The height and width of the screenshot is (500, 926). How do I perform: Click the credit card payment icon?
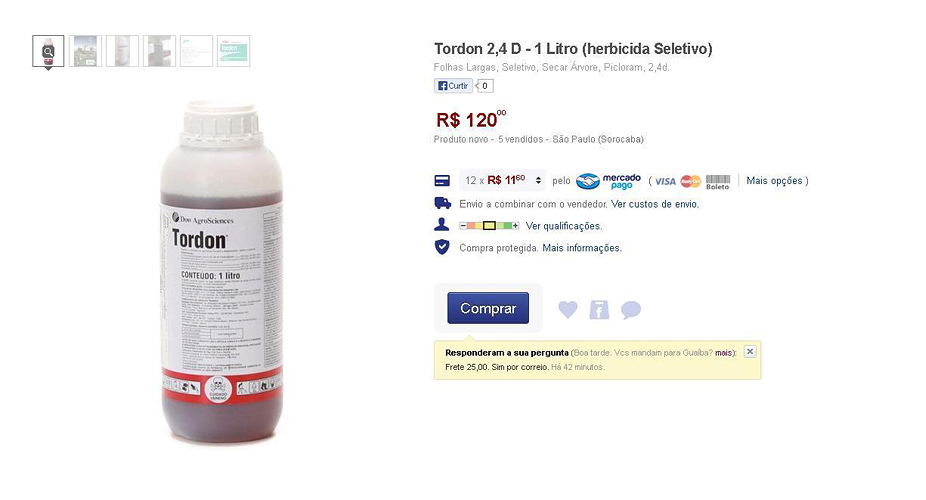(x=442, y=181)
